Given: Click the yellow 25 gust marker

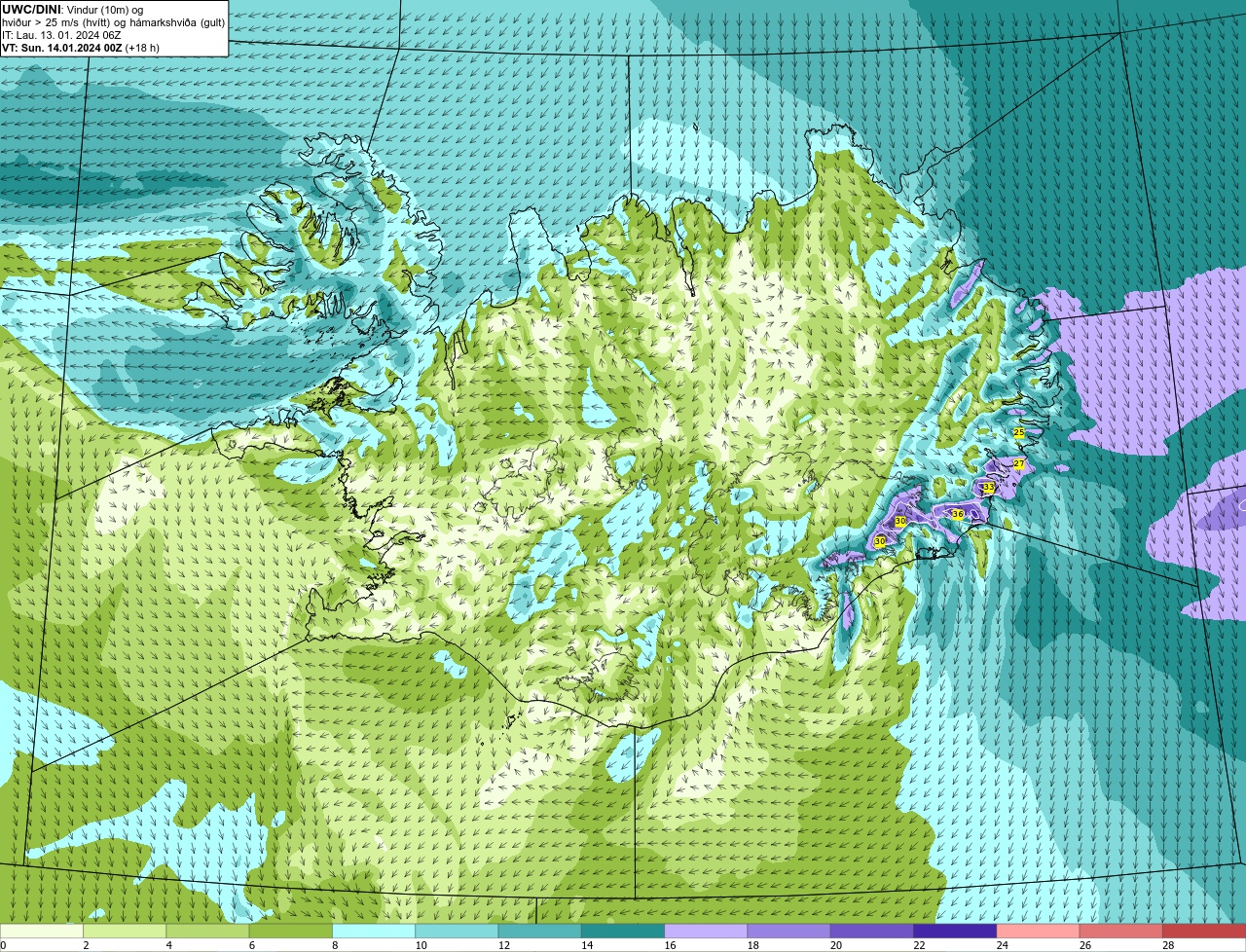Looking at the screenshot, I should pos(1019,432).
